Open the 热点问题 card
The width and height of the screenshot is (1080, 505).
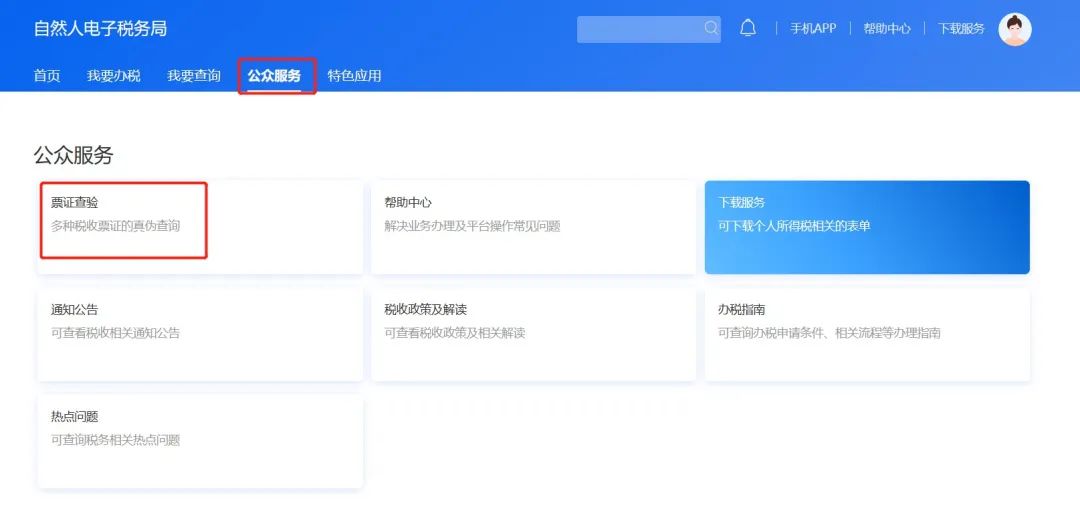(x=200, y=441)
